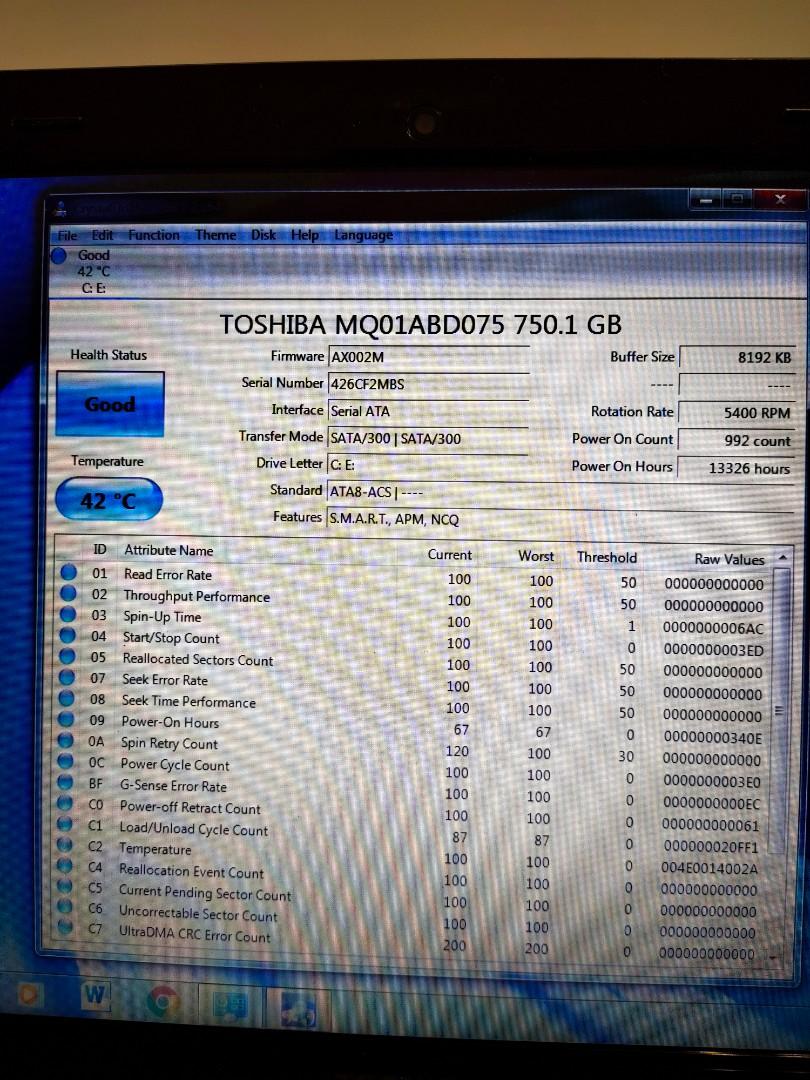The image size is (810, 1080).
Task: Open Windows Media Player from the taskbar
Action: (26, 995)
